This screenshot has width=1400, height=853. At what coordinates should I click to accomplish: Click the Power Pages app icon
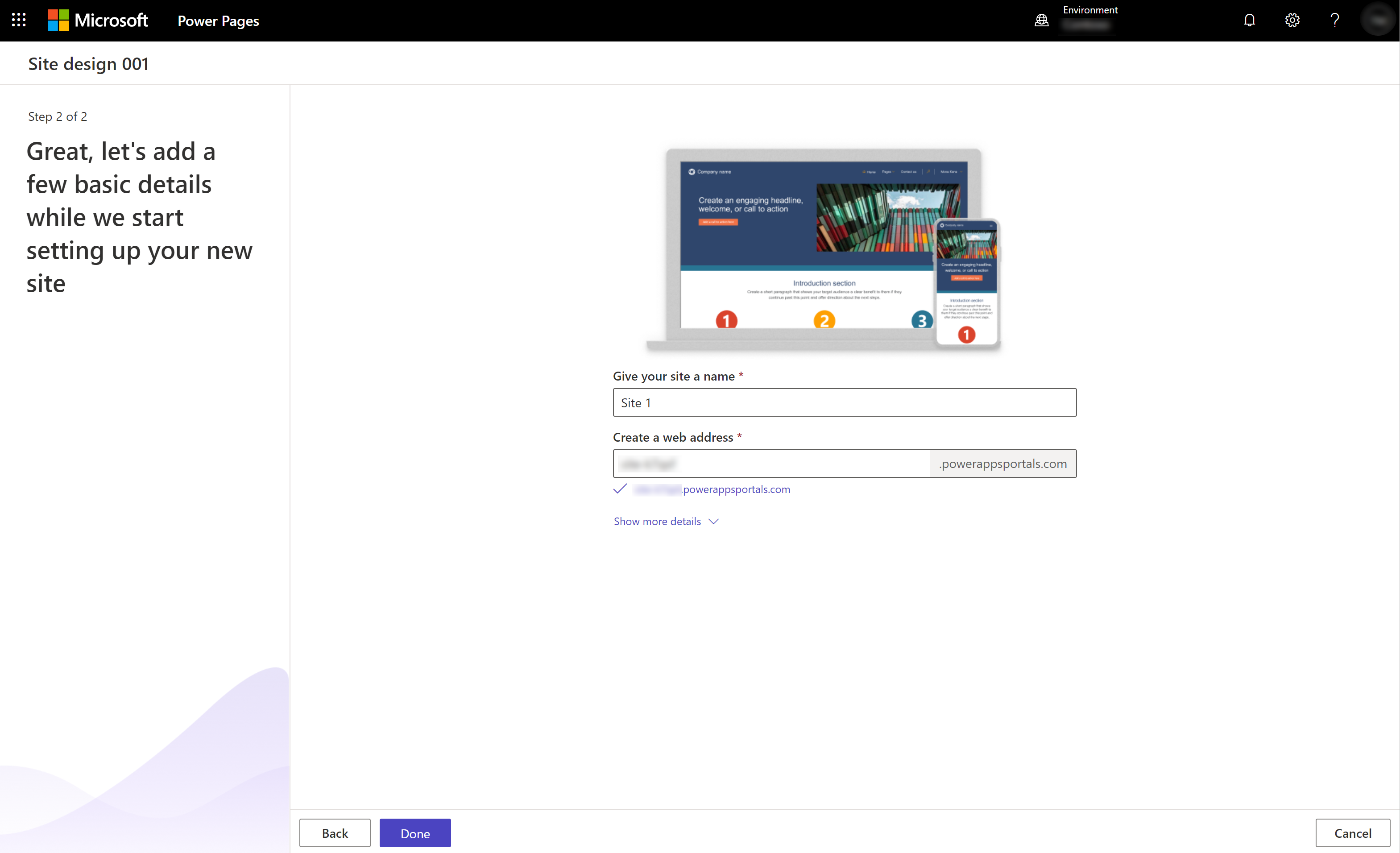218,19
